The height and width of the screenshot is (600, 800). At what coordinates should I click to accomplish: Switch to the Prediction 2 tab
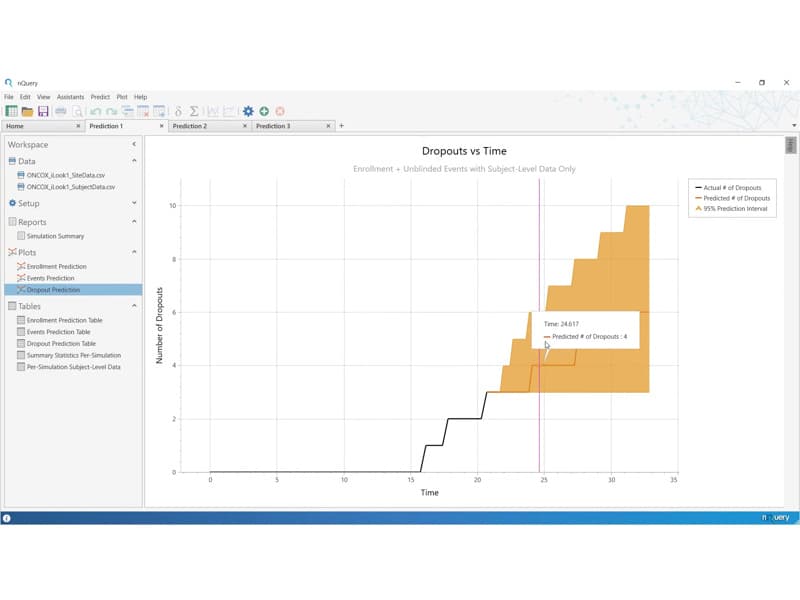(x=190, y=126)
